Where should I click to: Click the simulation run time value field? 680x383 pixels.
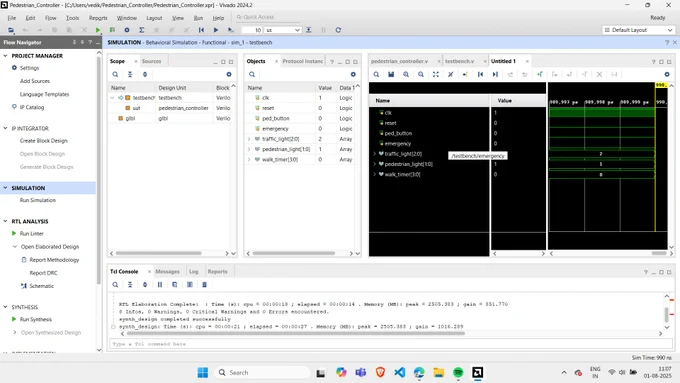pos(252,30)
